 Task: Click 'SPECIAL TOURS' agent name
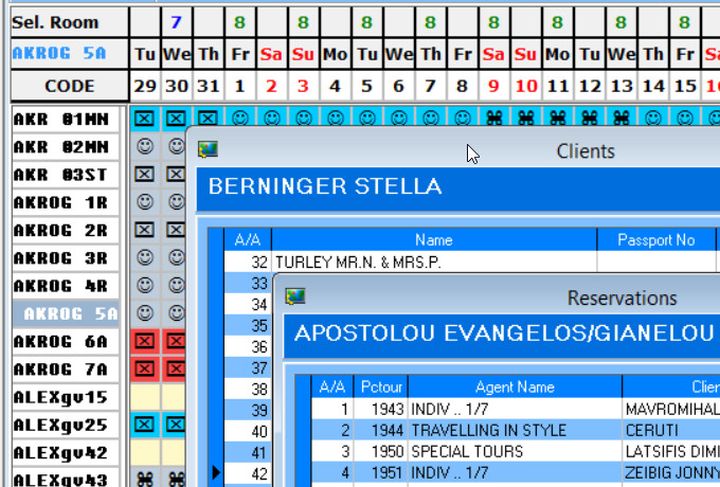[x=467, y=451]
